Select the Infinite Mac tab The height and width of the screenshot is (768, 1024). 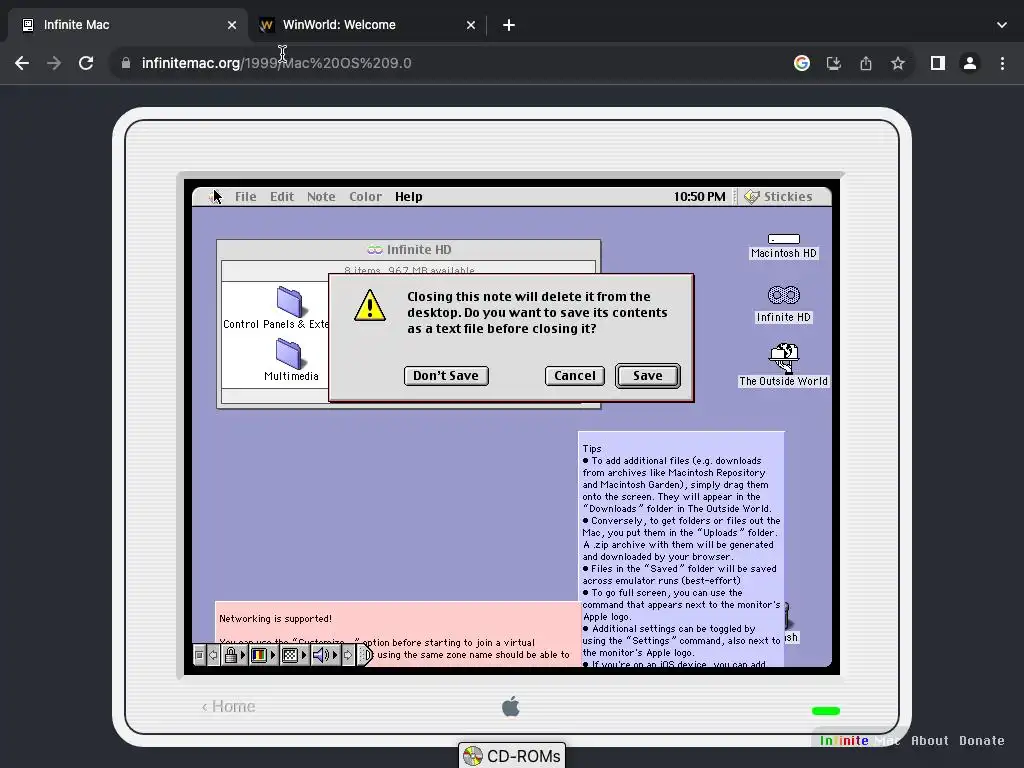(127, 25)
